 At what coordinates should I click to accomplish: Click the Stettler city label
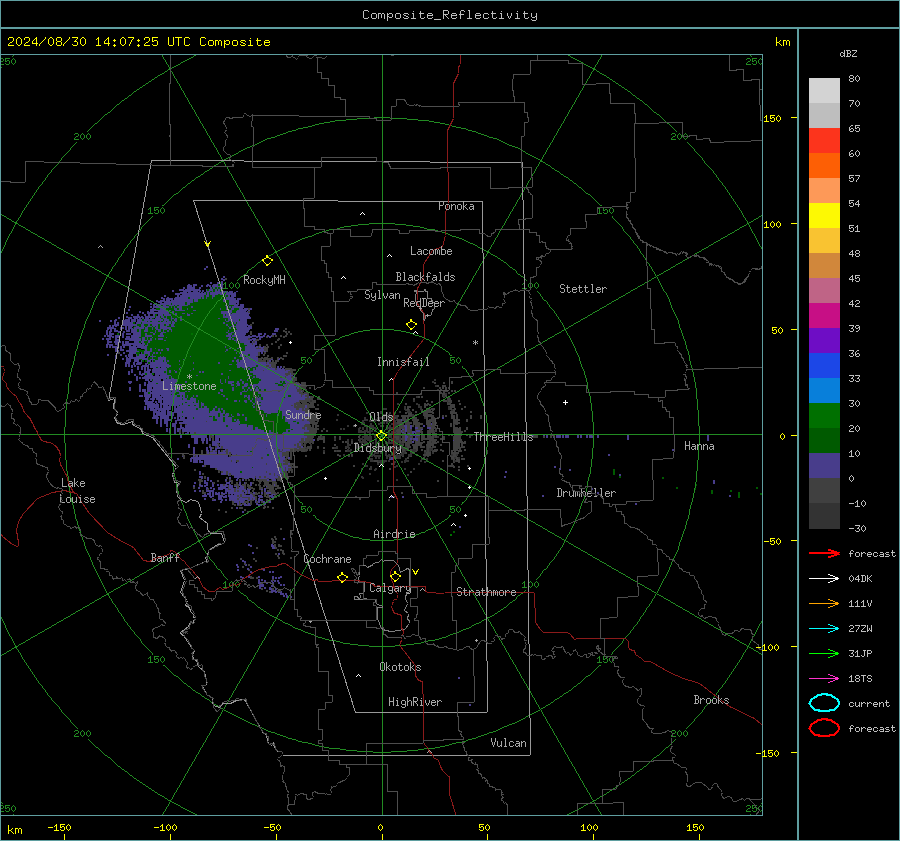point(583,289)
